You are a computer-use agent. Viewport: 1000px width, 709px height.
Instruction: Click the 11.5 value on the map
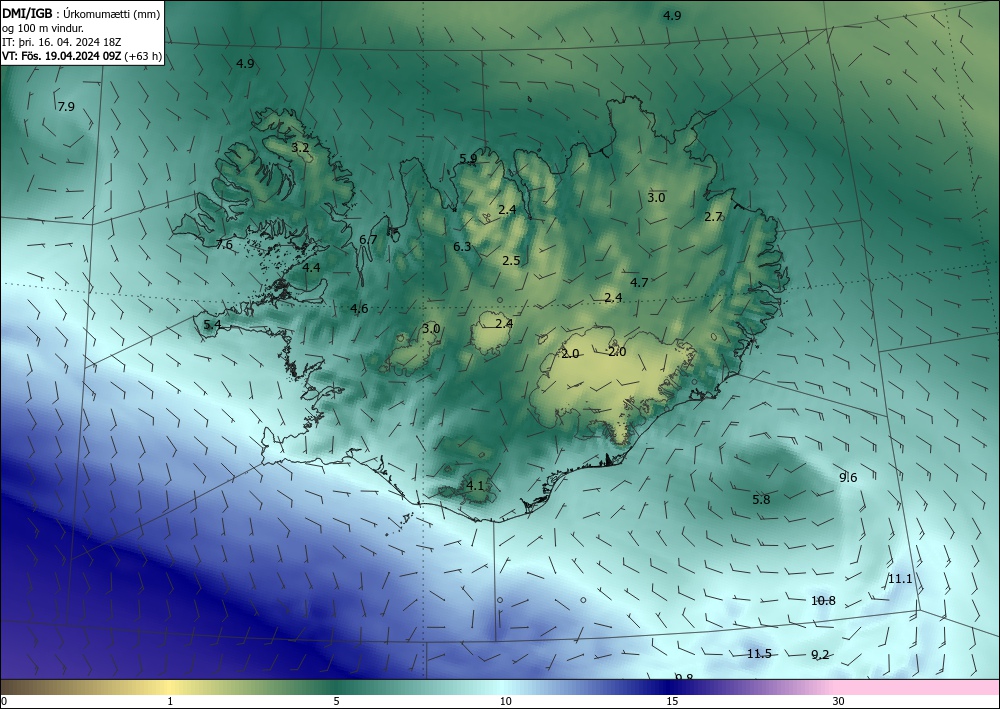pyautogui.click(x=760, y=654)
